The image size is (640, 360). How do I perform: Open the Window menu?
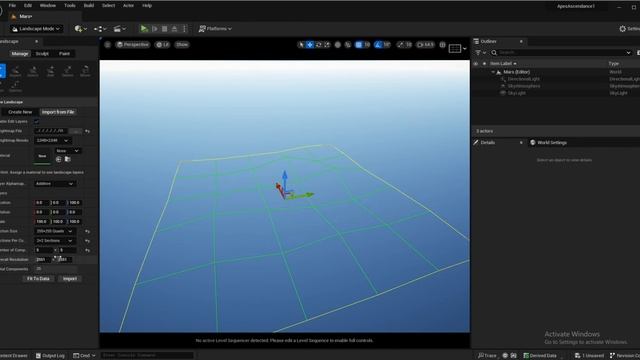click(x=48, y=6)
